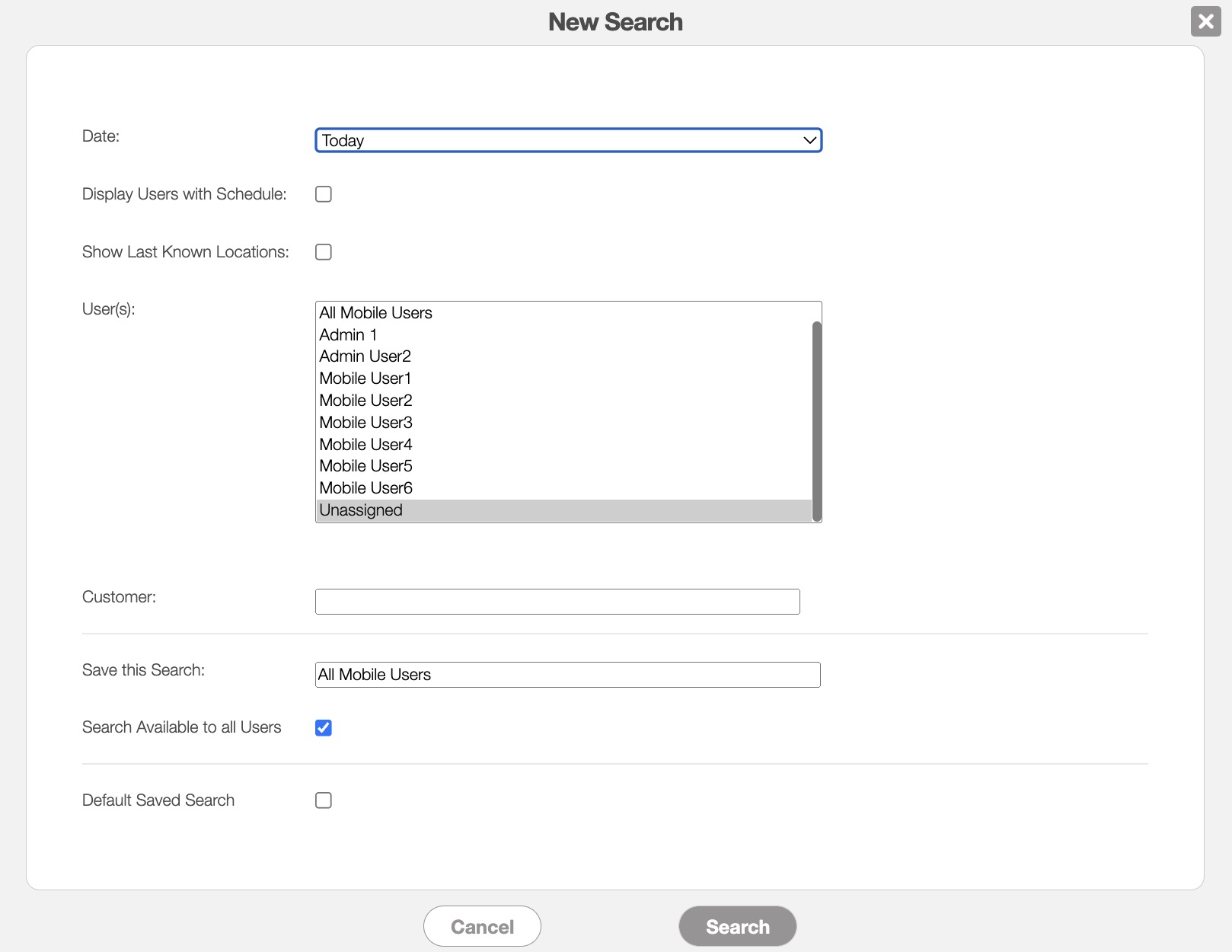Enable Display Users with Schedule checkbox
1232x952 pixels.
coord(324,194)
